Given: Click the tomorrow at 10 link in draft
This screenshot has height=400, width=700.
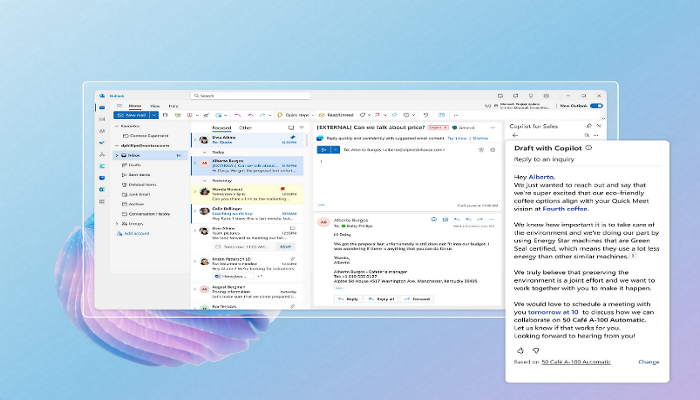Looking at the screenshot, I should 553,312.
